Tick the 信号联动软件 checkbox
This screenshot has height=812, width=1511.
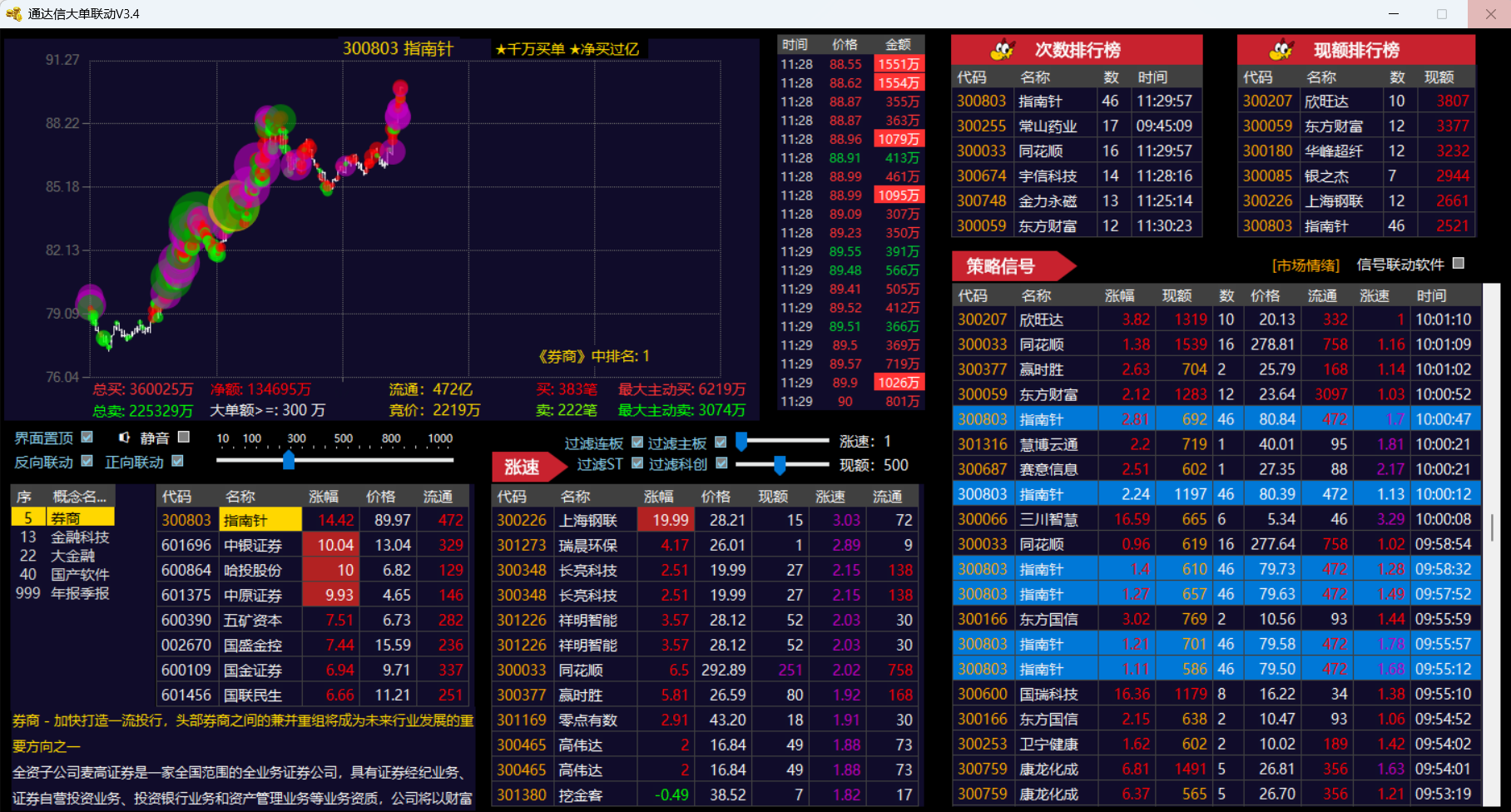1458,264
